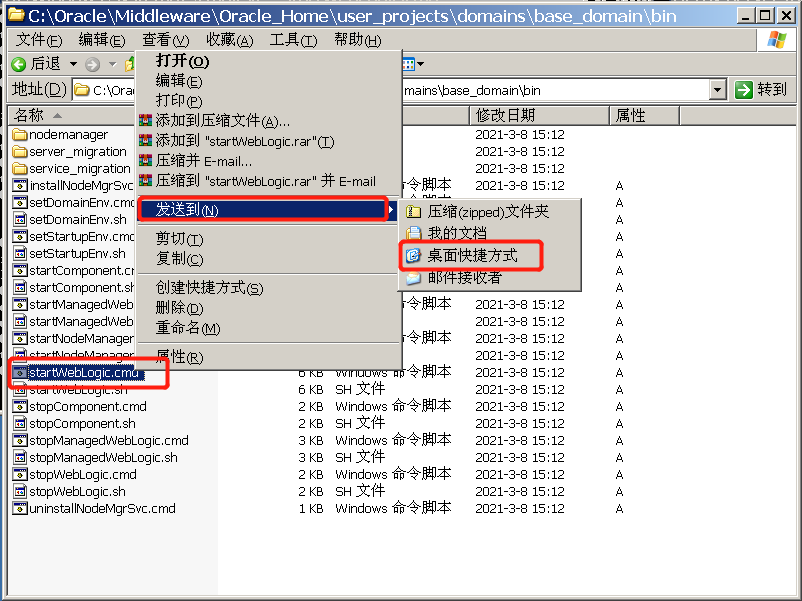Select 压缩并 E-mail... entry
Screen dimensions: 802x601
269,161
